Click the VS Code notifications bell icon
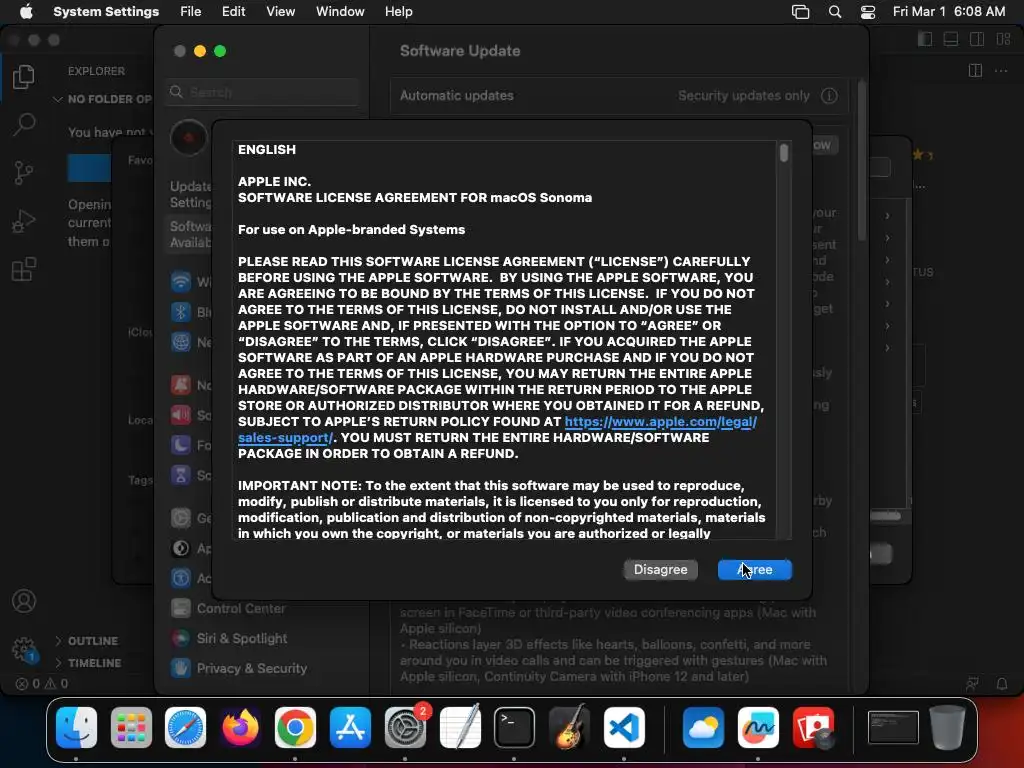This screenshot has width=1024, height=768. point(1002,684)
